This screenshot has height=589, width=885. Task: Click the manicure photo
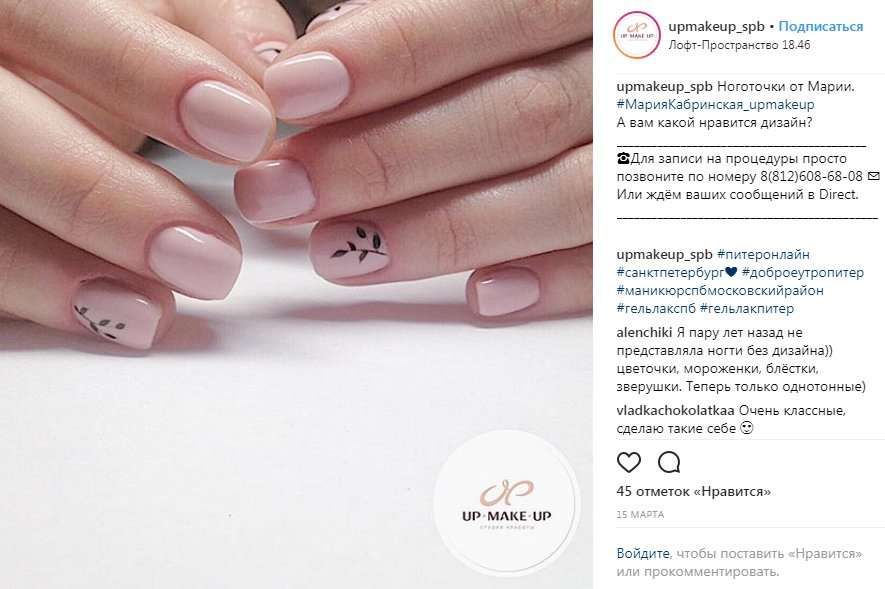(296, 294)
